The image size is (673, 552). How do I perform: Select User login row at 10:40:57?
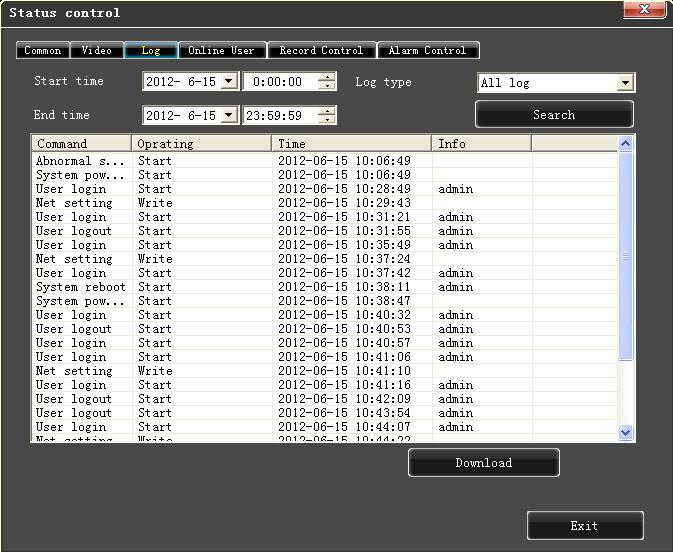[x=324, y=343]
